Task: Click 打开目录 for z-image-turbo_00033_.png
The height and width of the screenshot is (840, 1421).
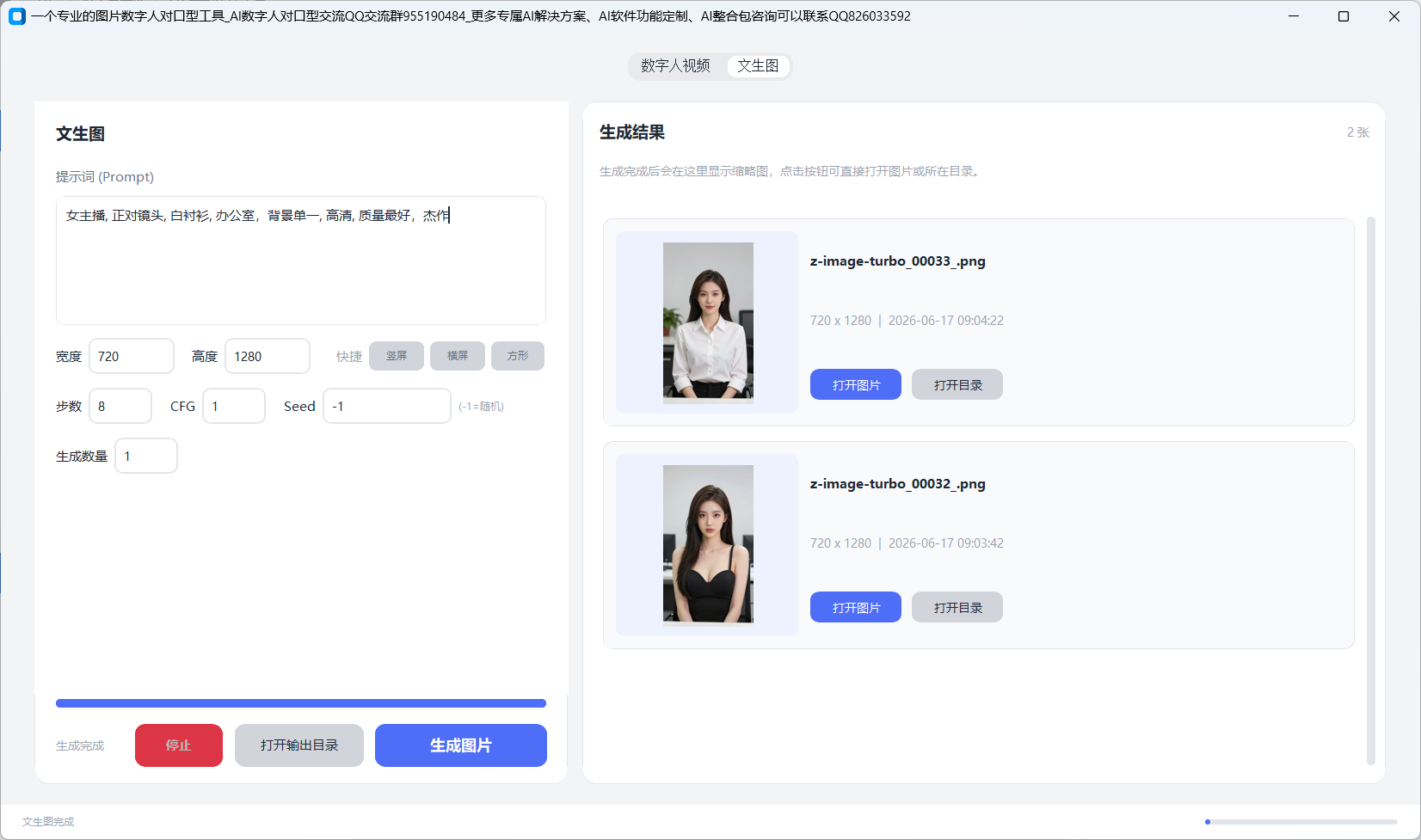Action: tap(957, 384)
